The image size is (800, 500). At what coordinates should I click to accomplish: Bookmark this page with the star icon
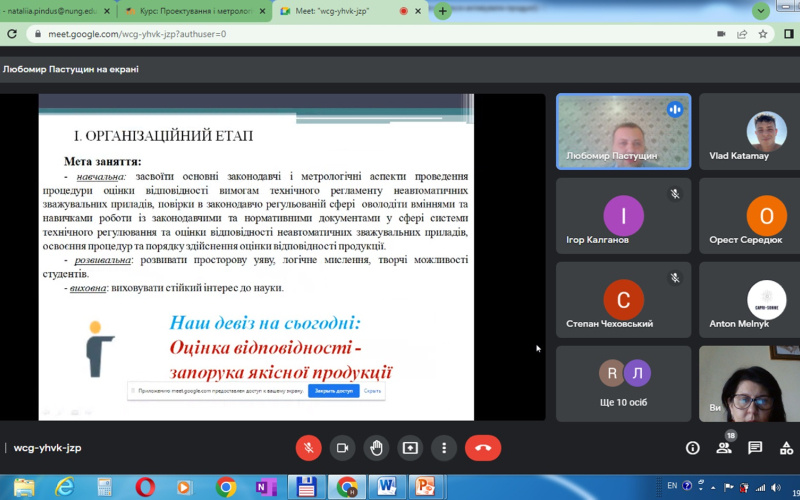[x=762, y=33]
